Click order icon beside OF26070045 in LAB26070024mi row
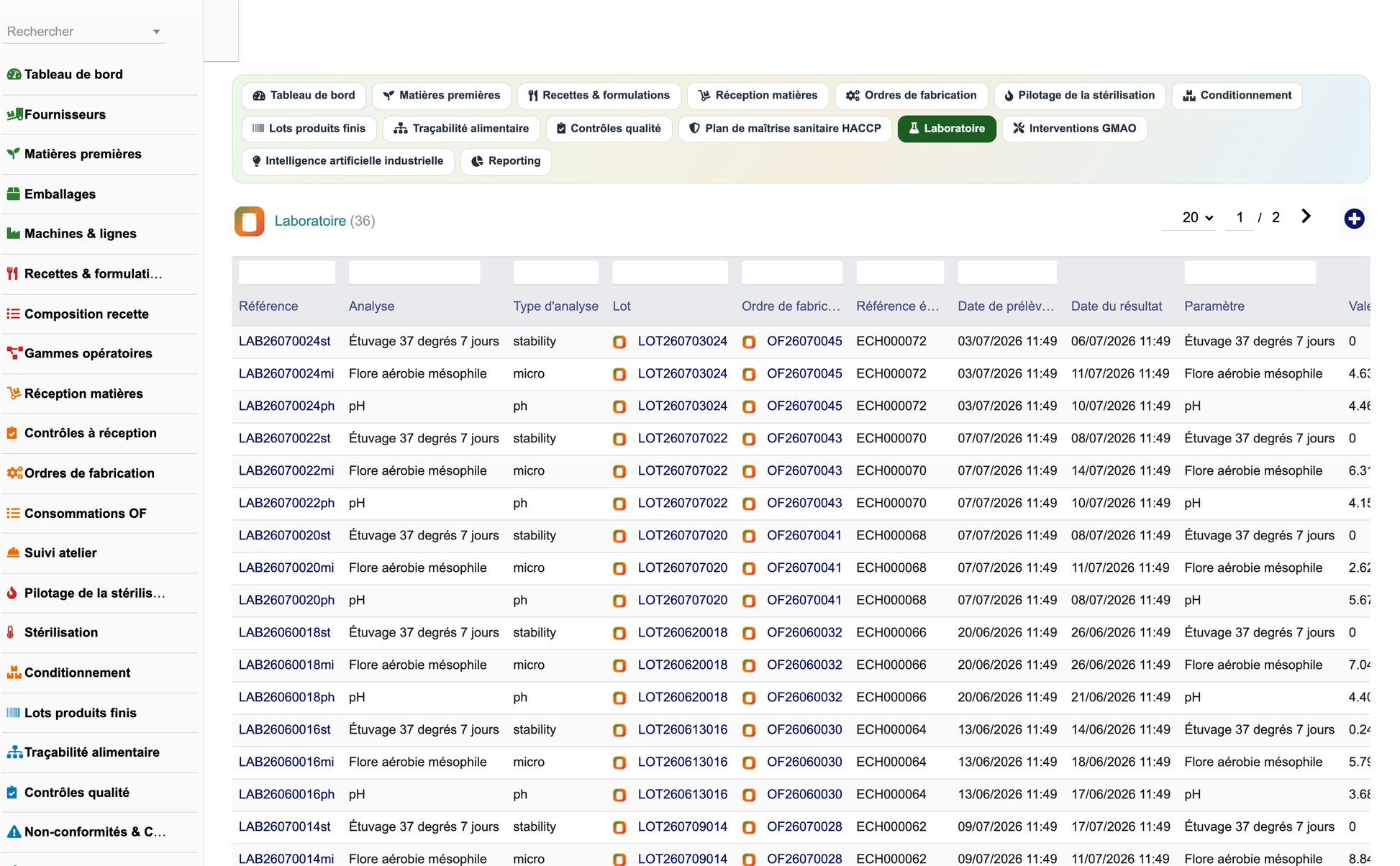Screen dimensions: 1400x866 (749, 374)
